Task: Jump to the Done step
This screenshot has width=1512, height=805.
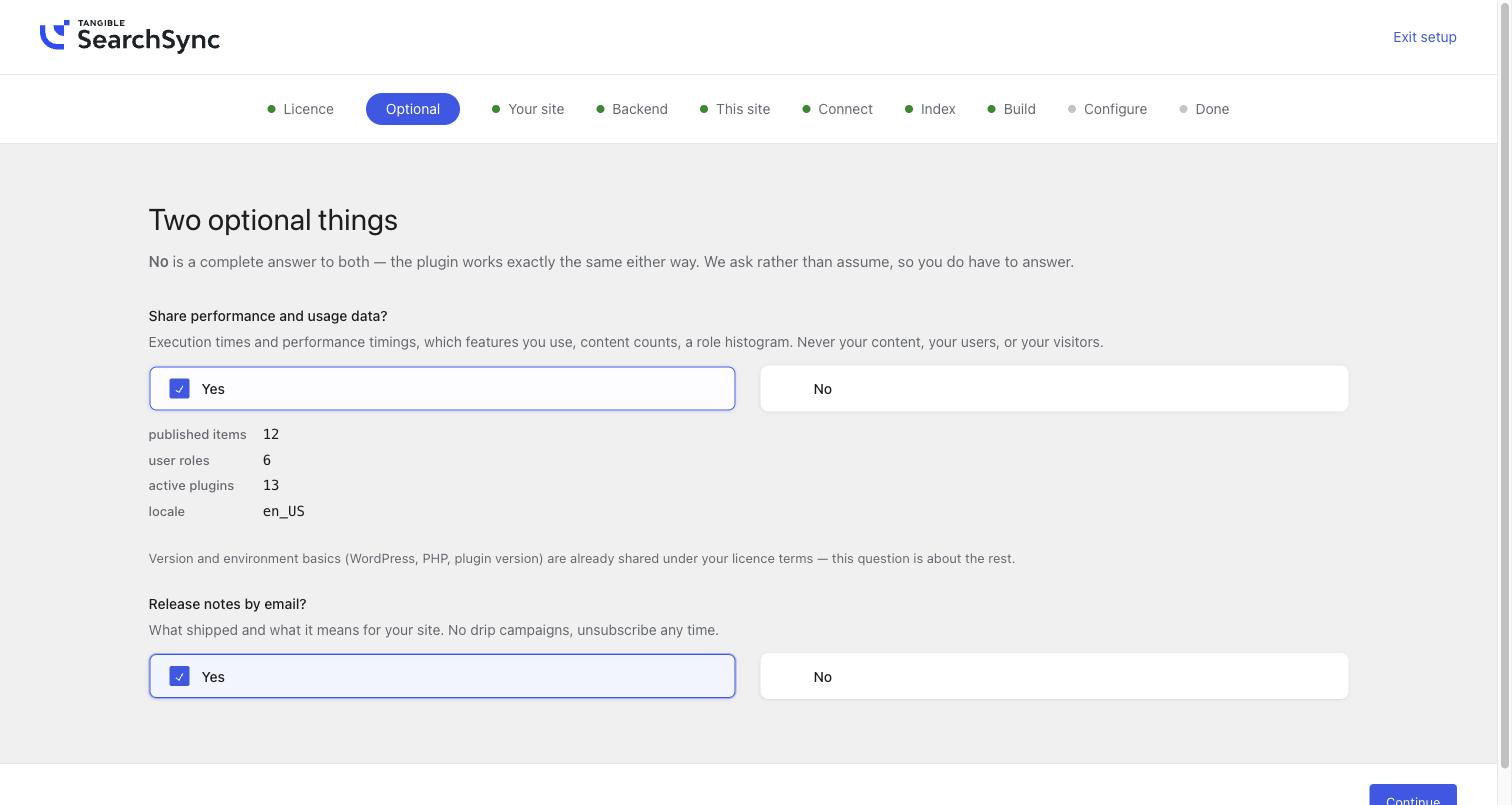Action: [x=1204, y=109]
